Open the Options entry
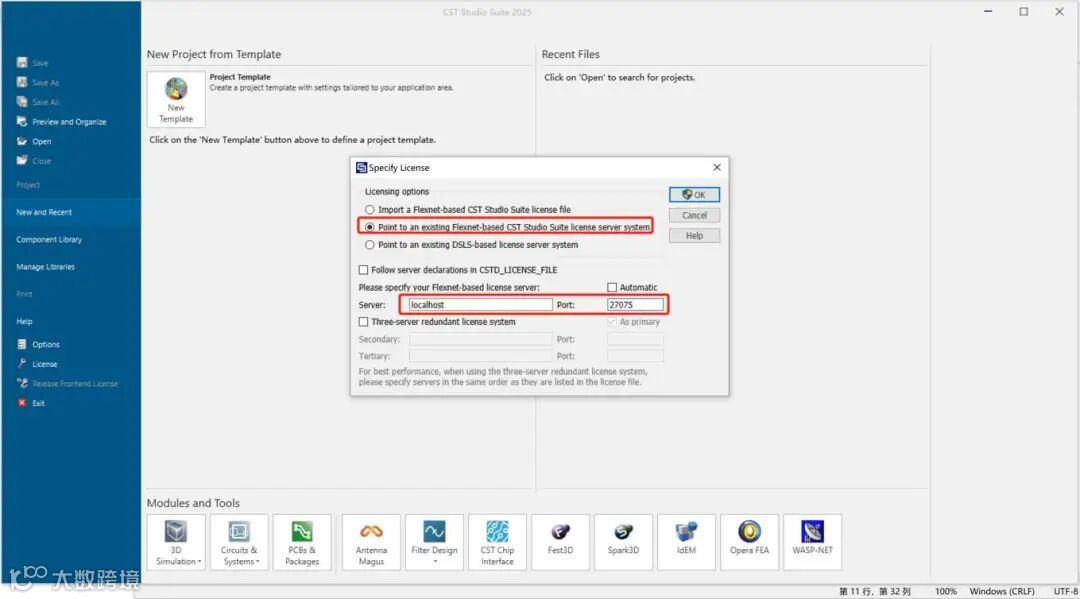 [x=39, y=344]
